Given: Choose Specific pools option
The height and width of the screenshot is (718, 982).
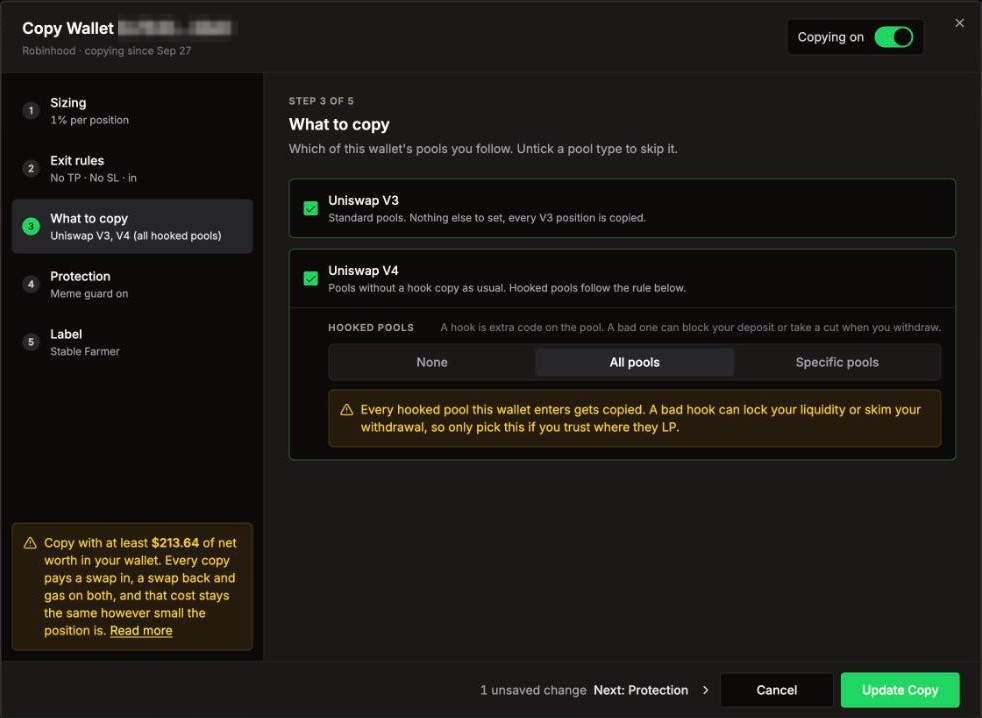Looking at the screenshot, I should click(x=837, y=362).
